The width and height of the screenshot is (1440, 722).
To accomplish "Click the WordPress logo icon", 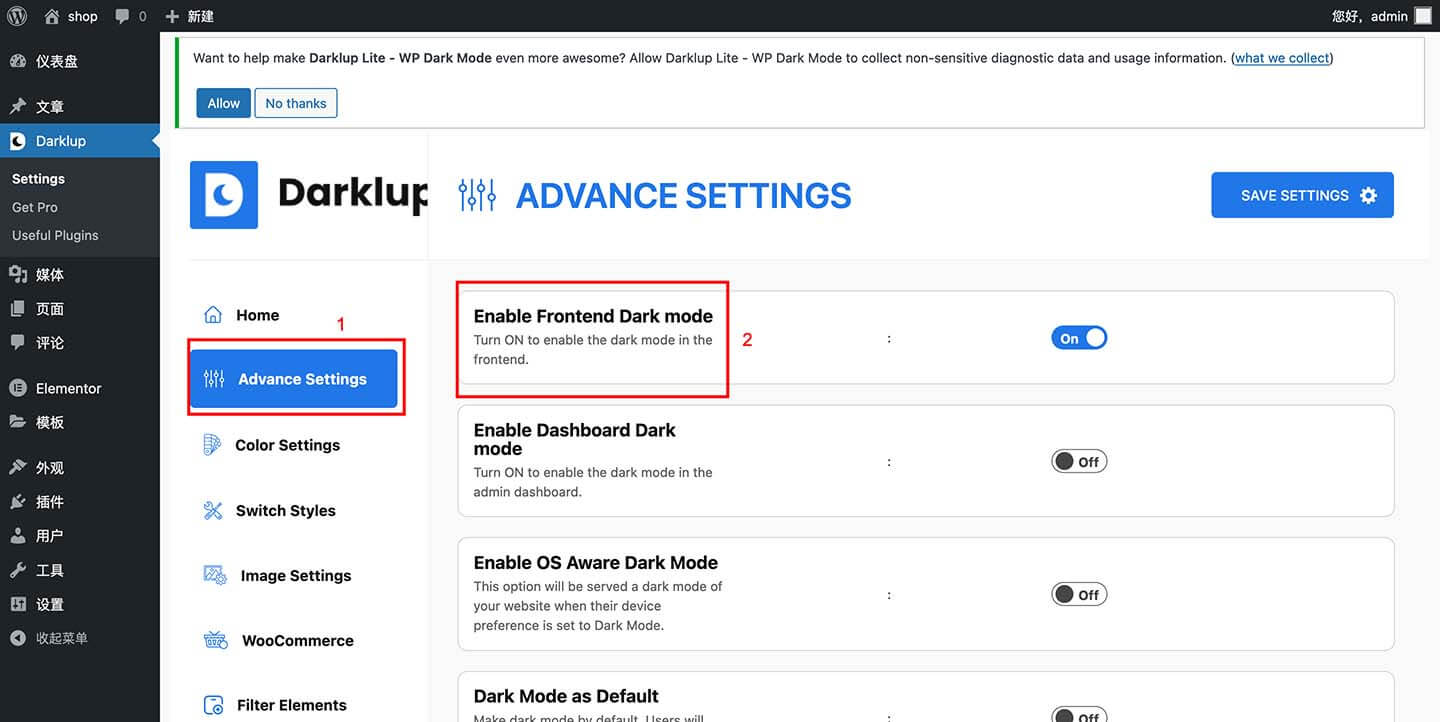I will click(16, 16).
